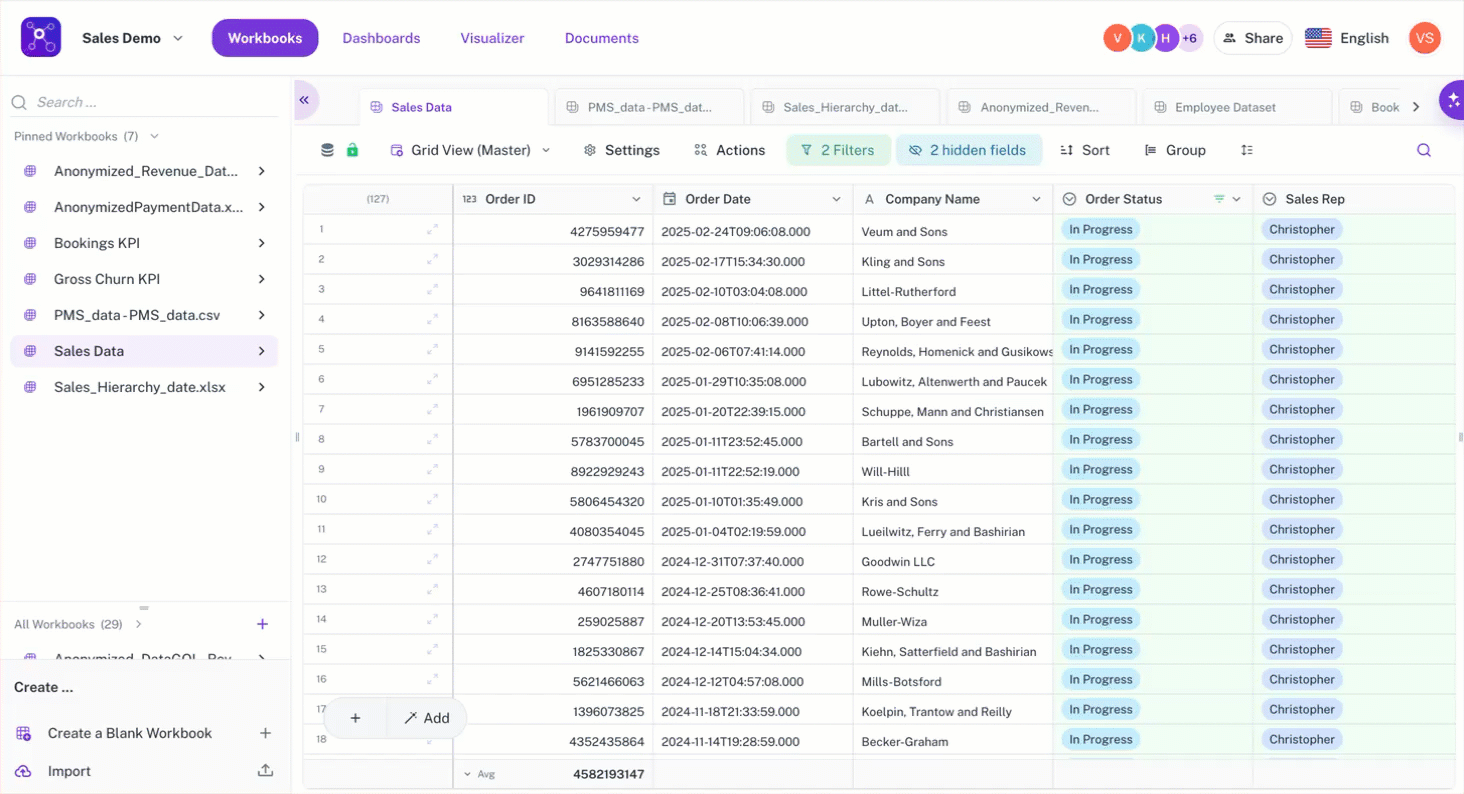
Task: Click the upload icon next to Import
Action: (x=265, y=771)
